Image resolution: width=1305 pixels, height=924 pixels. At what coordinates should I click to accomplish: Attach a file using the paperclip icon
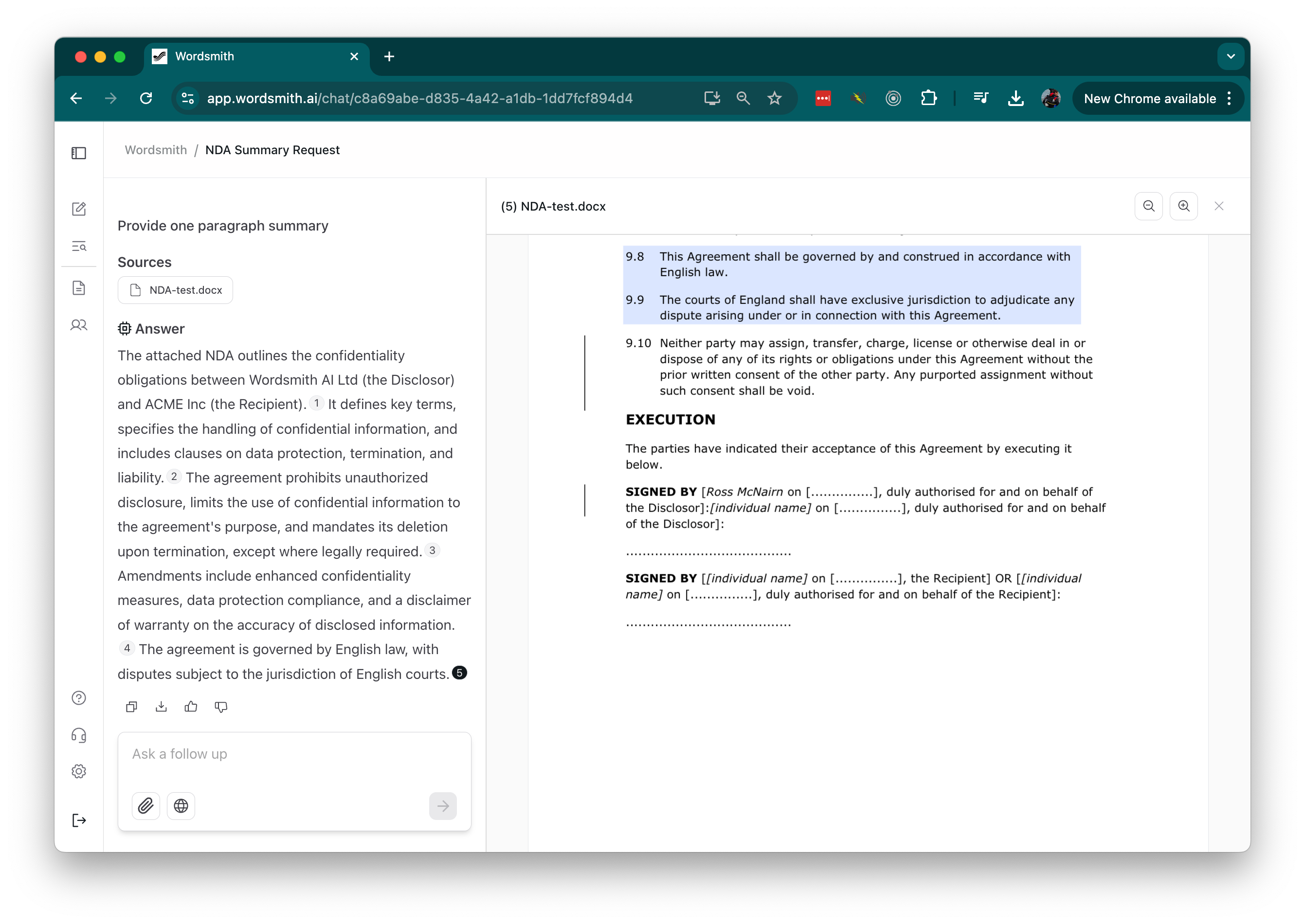point(145,806)
